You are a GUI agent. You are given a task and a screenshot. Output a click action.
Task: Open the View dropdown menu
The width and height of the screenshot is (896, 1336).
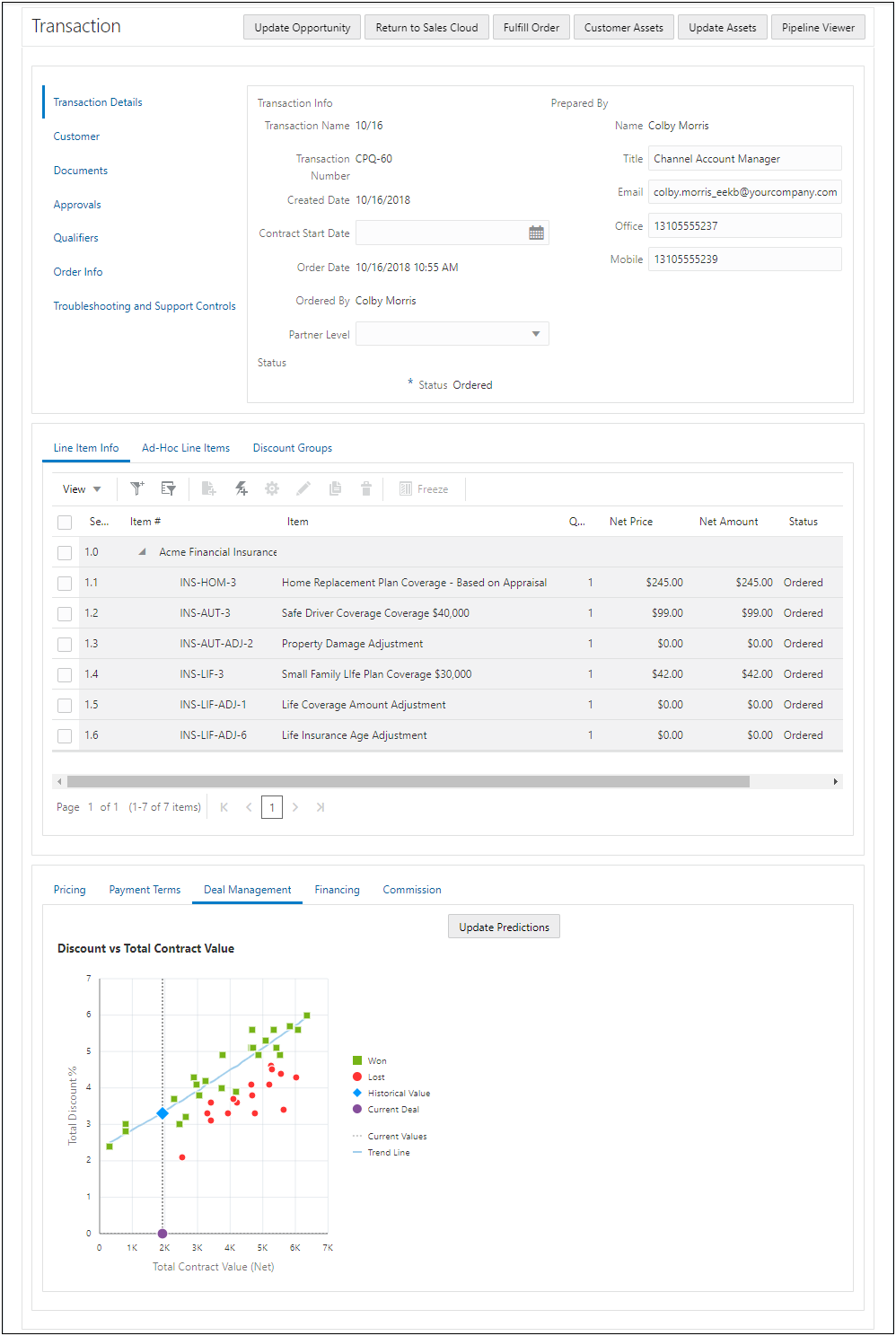pos(82,489)
